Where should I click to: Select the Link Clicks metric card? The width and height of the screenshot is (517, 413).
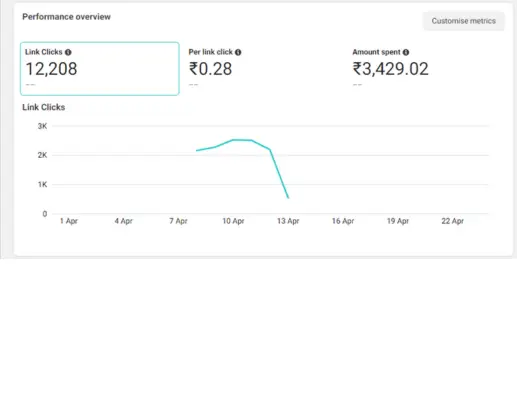click(x=100, y=69)
